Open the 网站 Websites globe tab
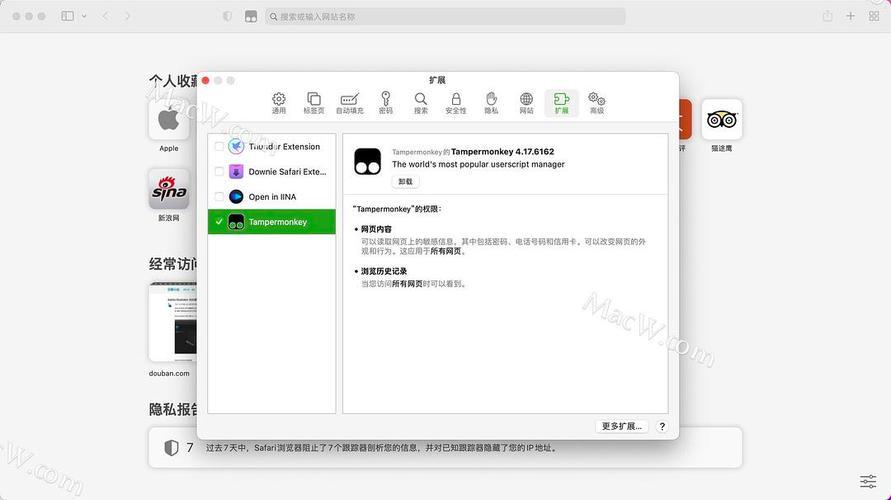 click(x=526, y=103)
